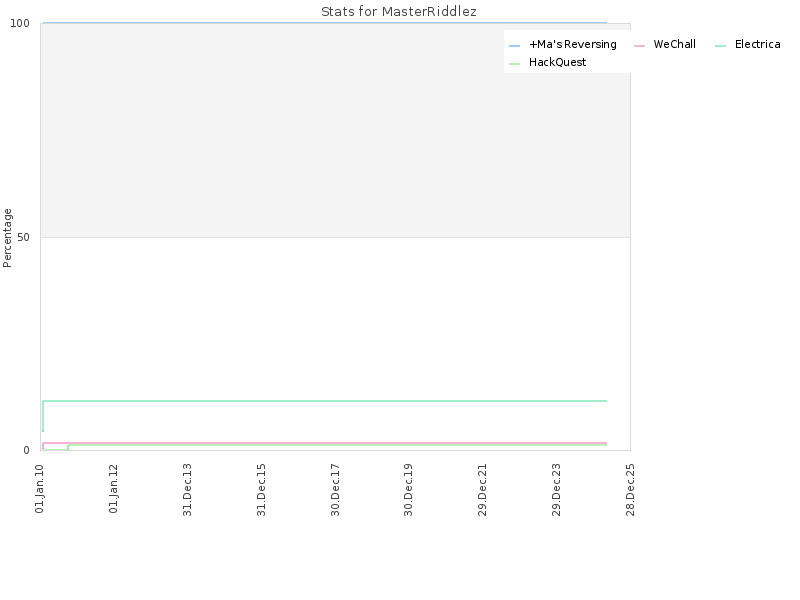Click the 31.Dec.13 date label
The height and width of the screenshot is (600, 800).
(187, 489)
